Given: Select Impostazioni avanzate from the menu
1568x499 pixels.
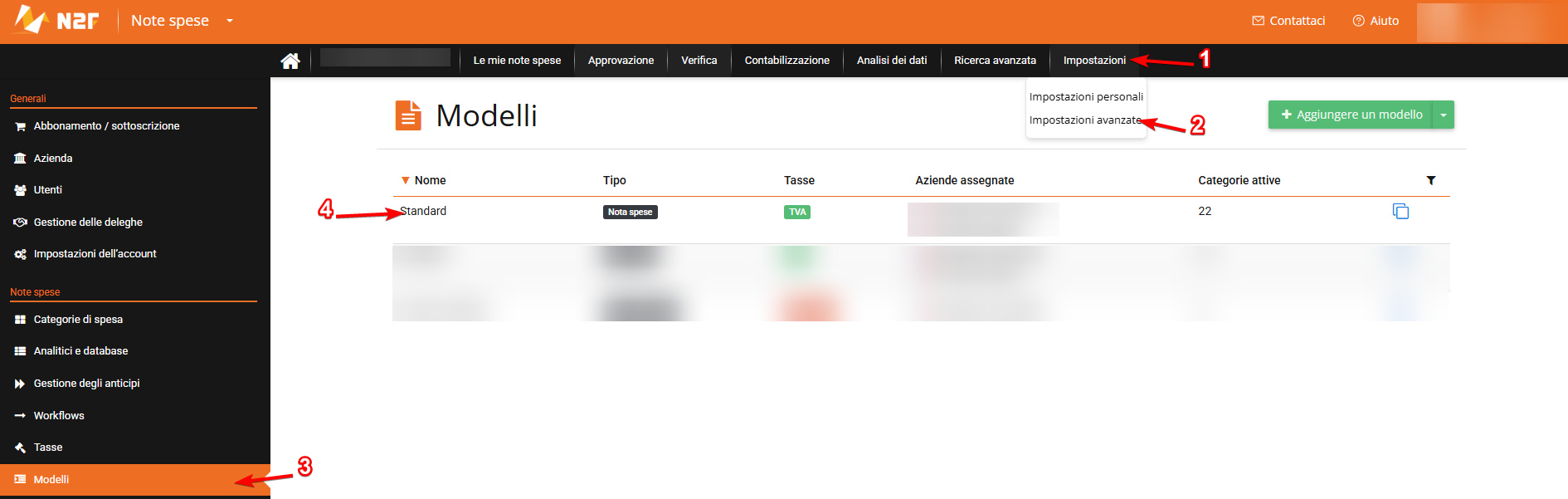Looking at the screenshot, I should [x=1085, y=120].
